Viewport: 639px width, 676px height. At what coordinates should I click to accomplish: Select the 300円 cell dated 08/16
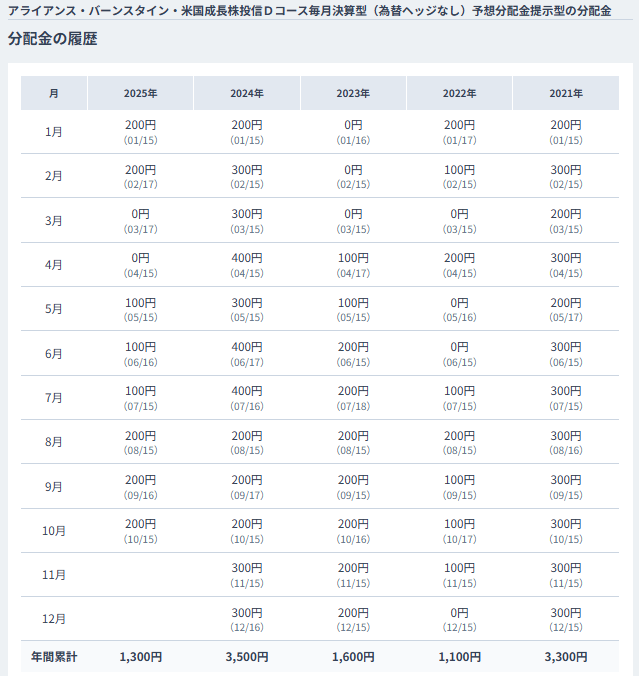pos(565,441)
